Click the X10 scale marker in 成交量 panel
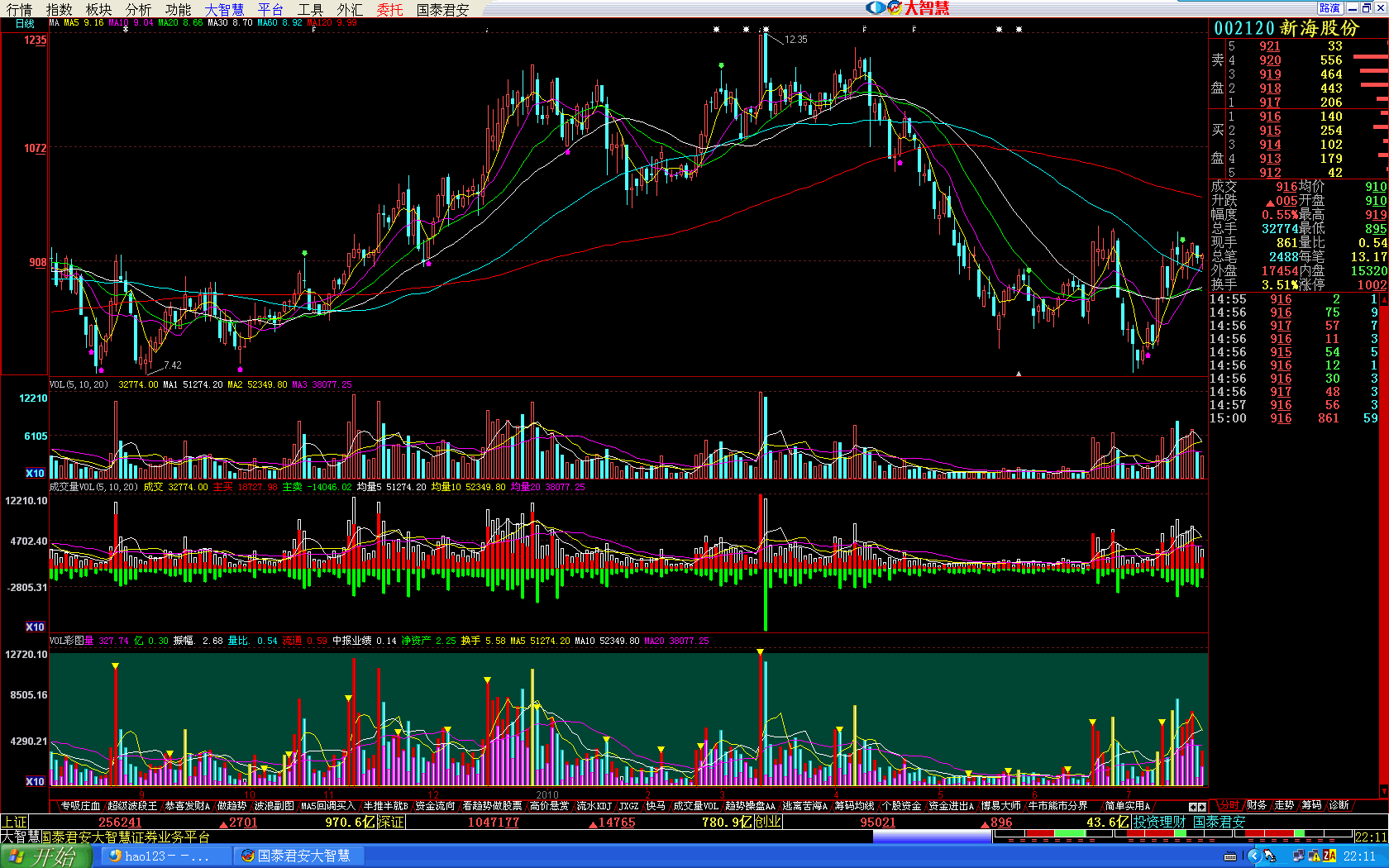Viewport: 1389px width, 868px height. point(35,627)
